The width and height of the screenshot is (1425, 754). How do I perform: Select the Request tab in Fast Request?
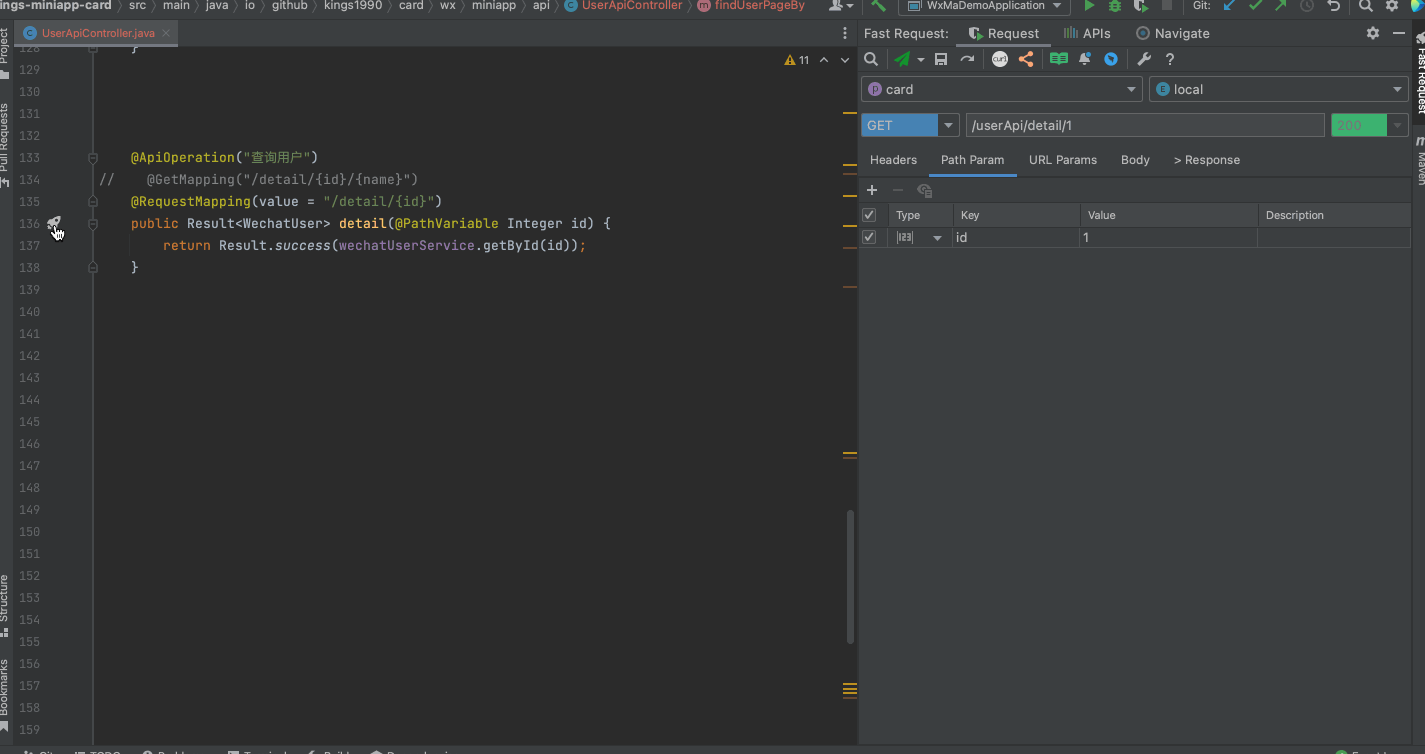[1004, 33]
